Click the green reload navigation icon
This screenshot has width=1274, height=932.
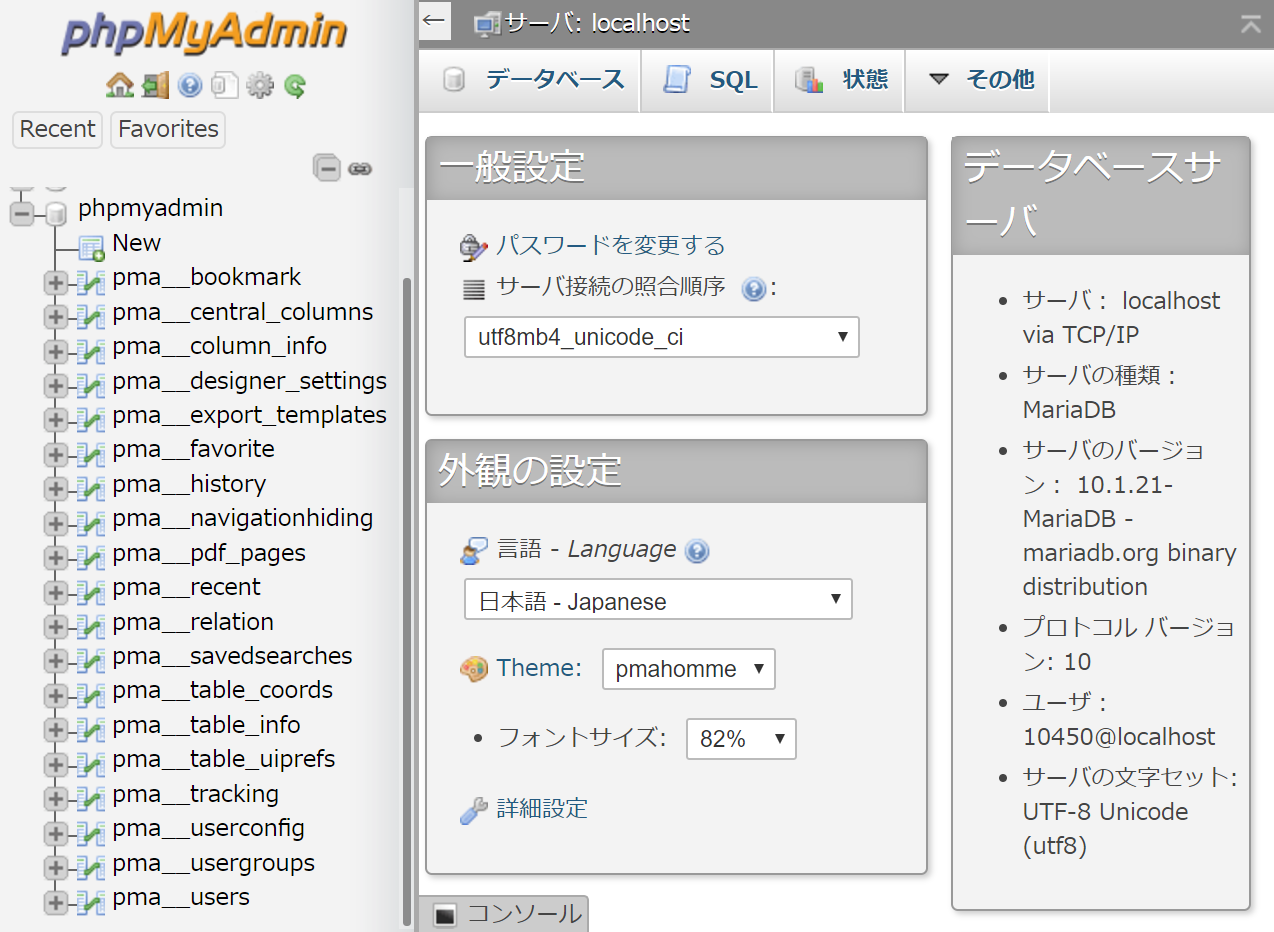[x=295, y=86]
